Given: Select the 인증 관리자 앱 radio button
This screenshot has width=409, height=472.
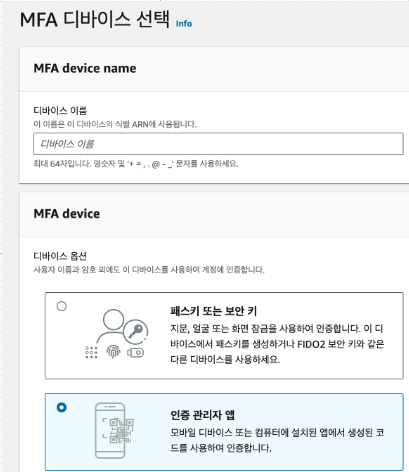Looking at the screenshot, I should 62,407.
